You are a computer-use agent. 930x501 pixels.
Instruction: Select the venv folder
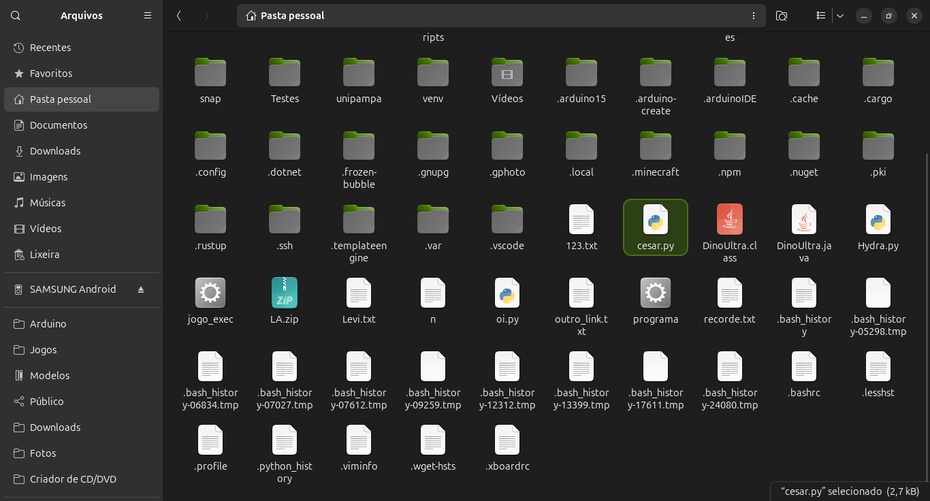[x=433, y=81]
